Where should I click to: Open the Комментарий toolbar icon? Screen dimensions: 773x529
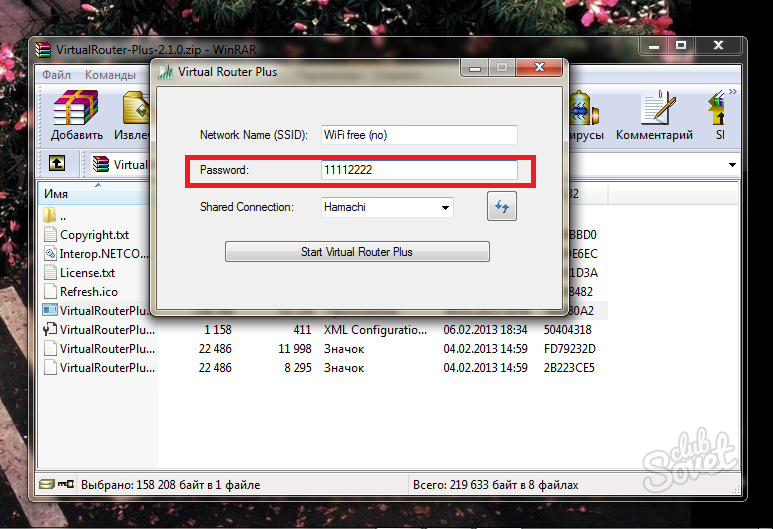(655, 110)
